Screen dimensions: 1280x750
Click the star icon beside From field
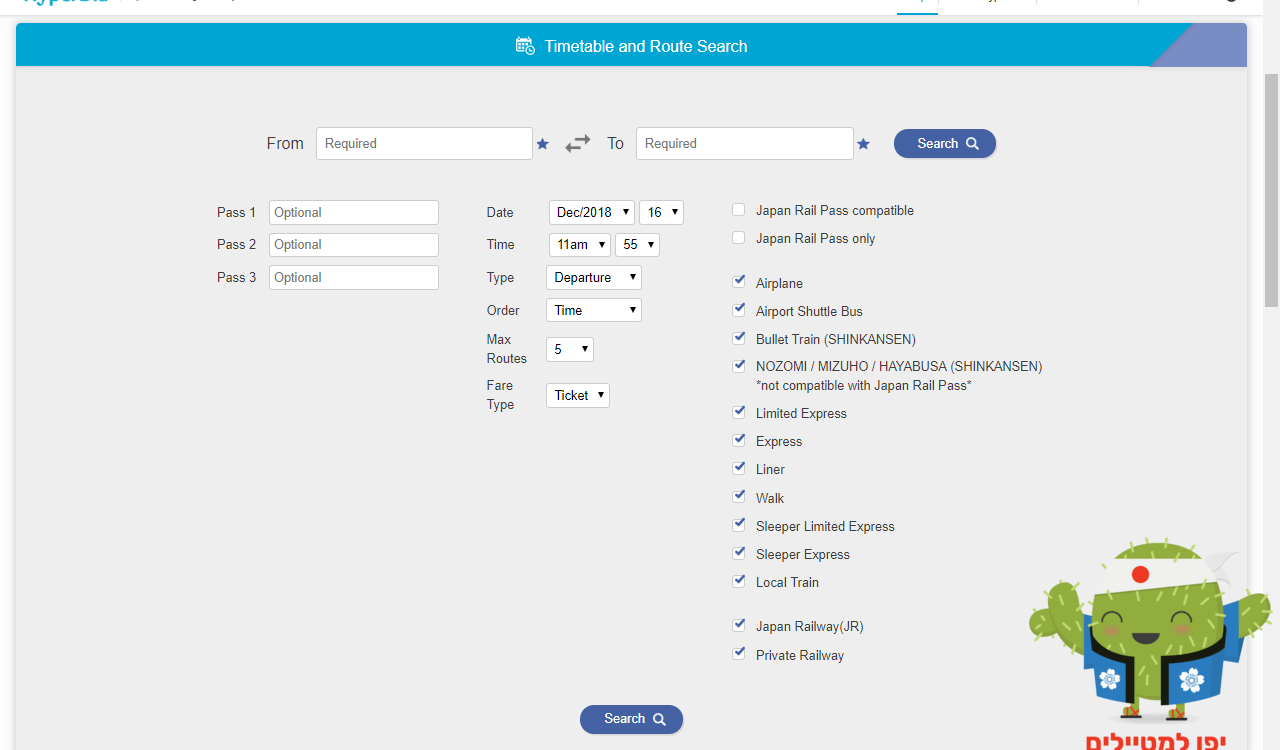(543, 144)
